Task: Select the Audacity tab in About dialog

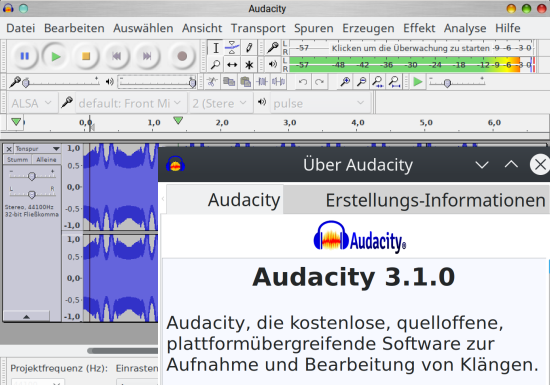Action: (x=225, y=200)
